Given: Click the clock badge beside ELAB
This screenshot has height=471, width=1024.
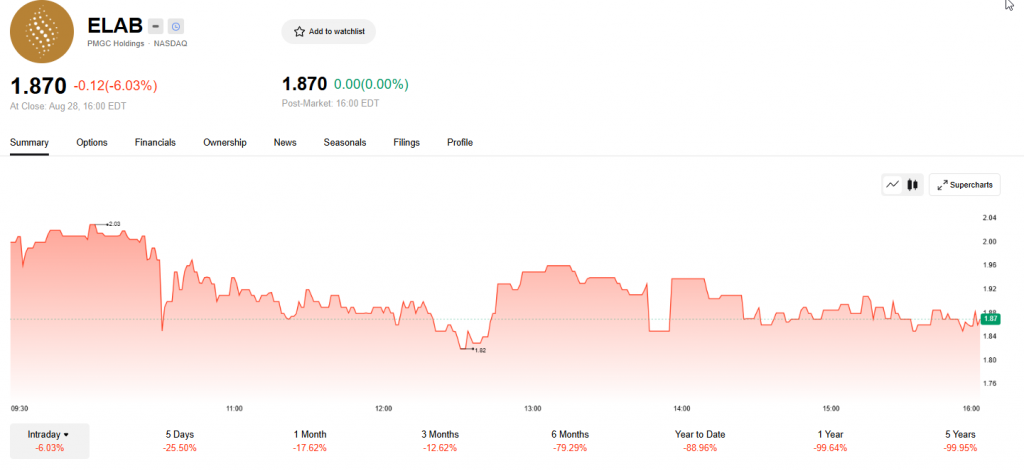Looking at the screenshot, I should [x=176, y=26].
